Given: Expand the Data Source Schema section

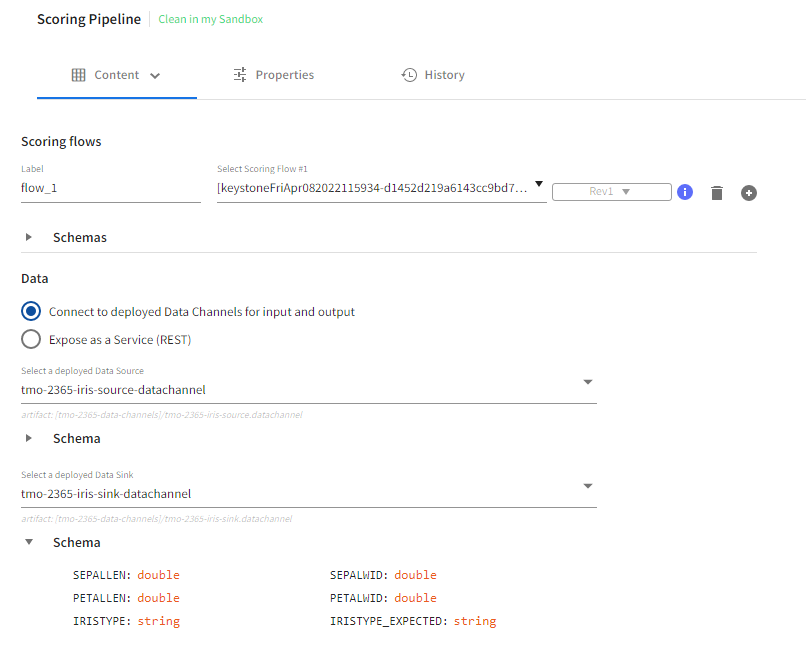Looking at the screenshot, I should [29, 439].
